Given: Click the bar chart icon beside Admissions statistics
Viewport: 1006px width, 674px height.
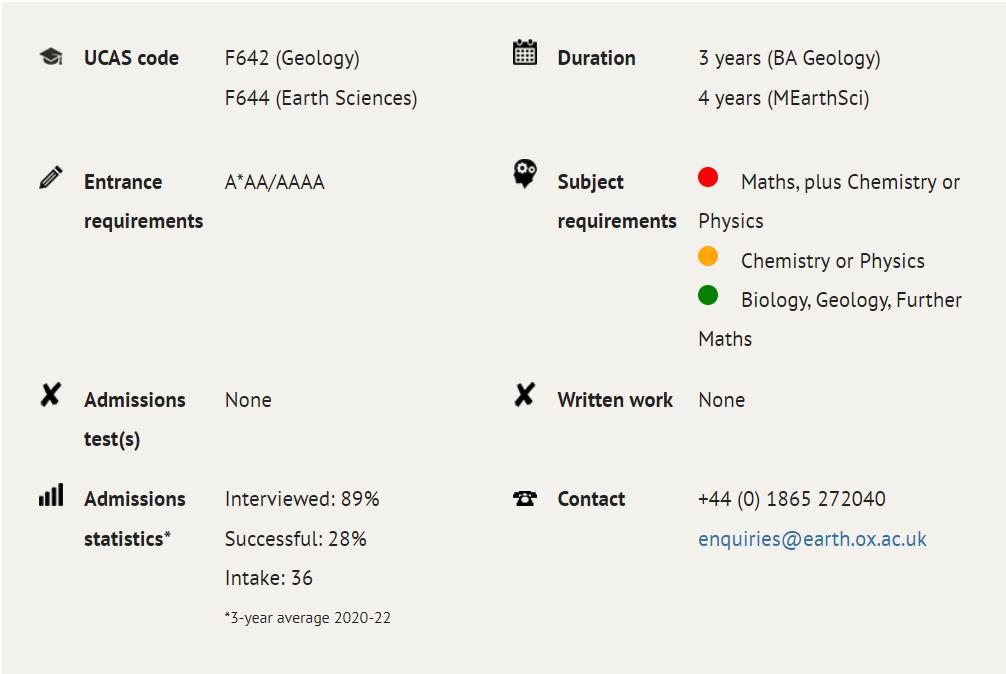Looking at the screenshot, I should point(51,495).
